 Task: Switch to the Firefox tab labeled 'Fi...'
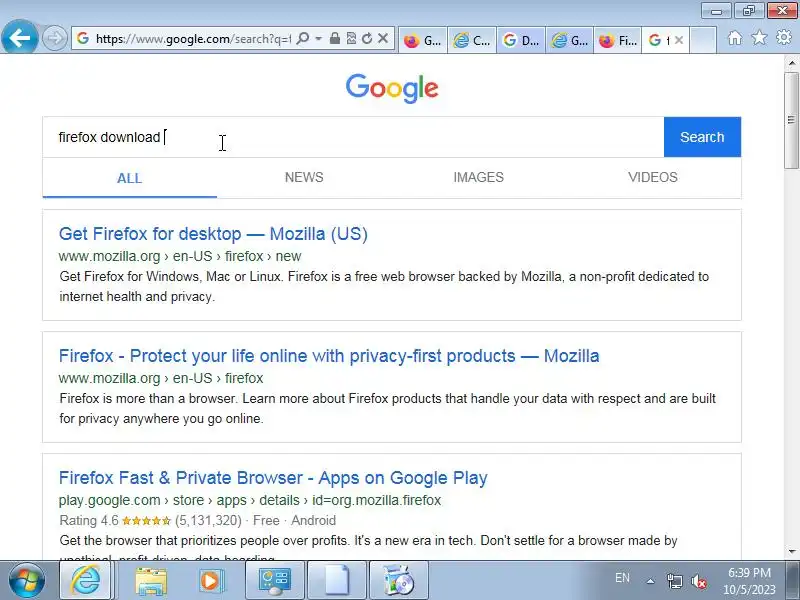click(618, 40)
